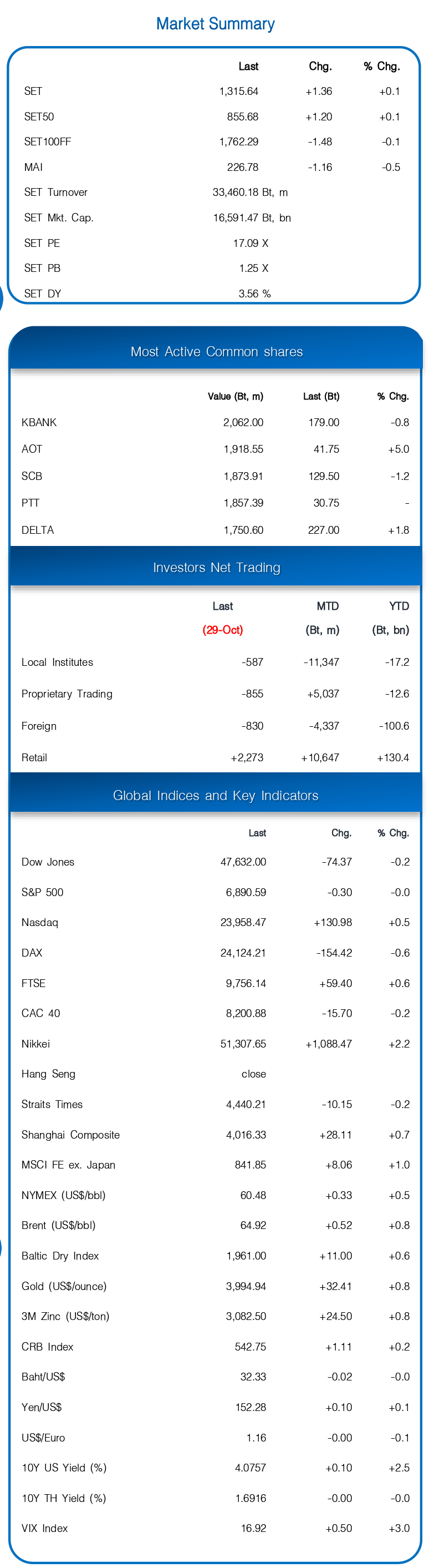Click the Gold (US$/ounce) row label
Viewport: 439px width, 1568px height.
[x=64, y=1286]
